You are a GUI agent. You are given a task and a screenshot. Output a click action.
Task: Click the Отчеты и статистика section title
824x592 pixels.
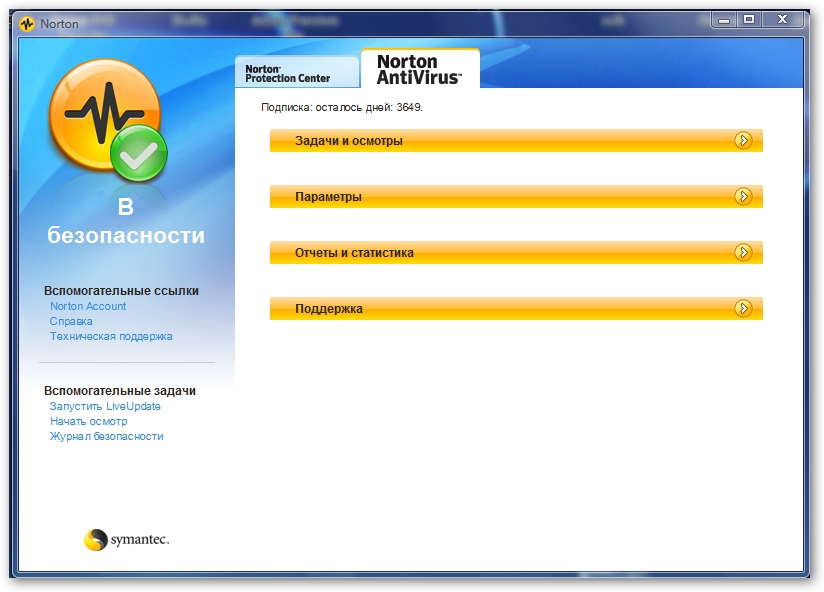(354, 253)
